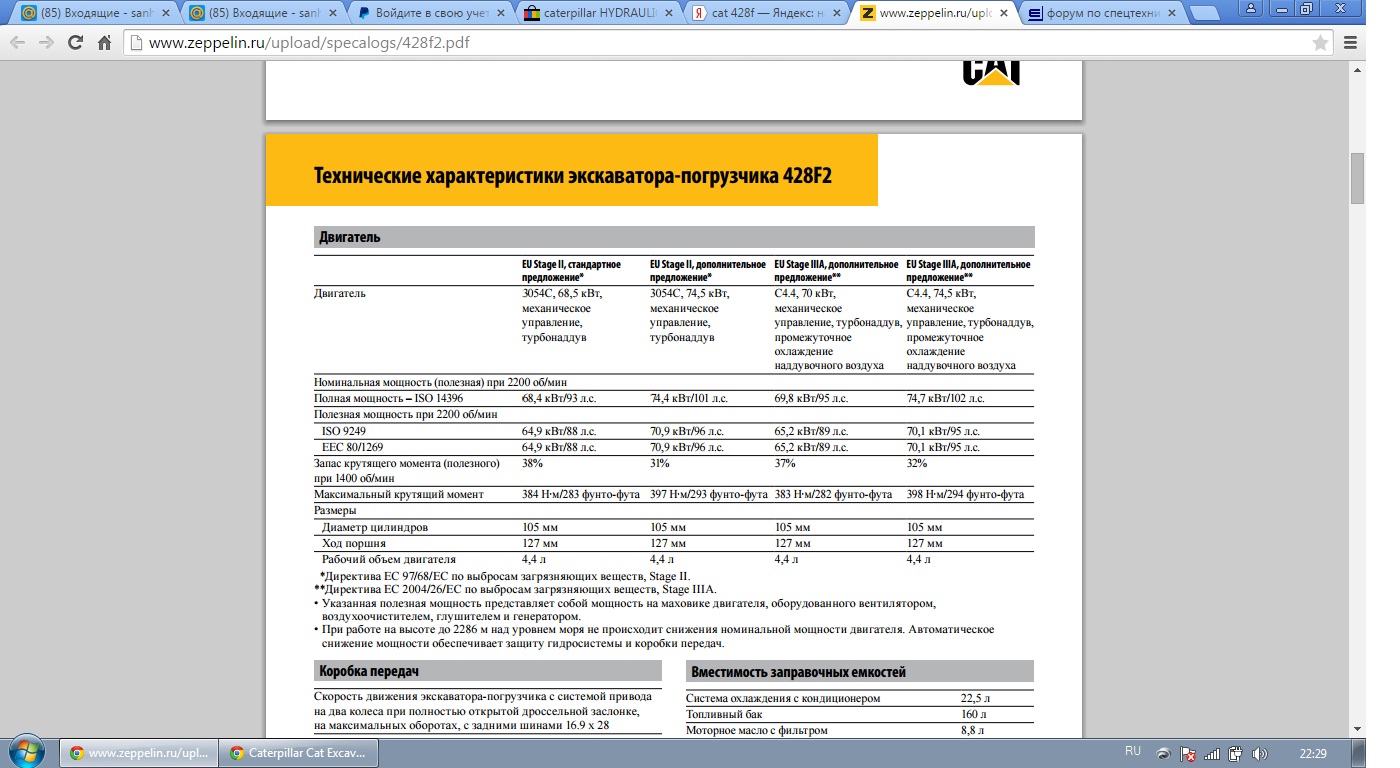Click the scrollbar down arrow
The image size is (1400, 768).
coord(1358,729)
